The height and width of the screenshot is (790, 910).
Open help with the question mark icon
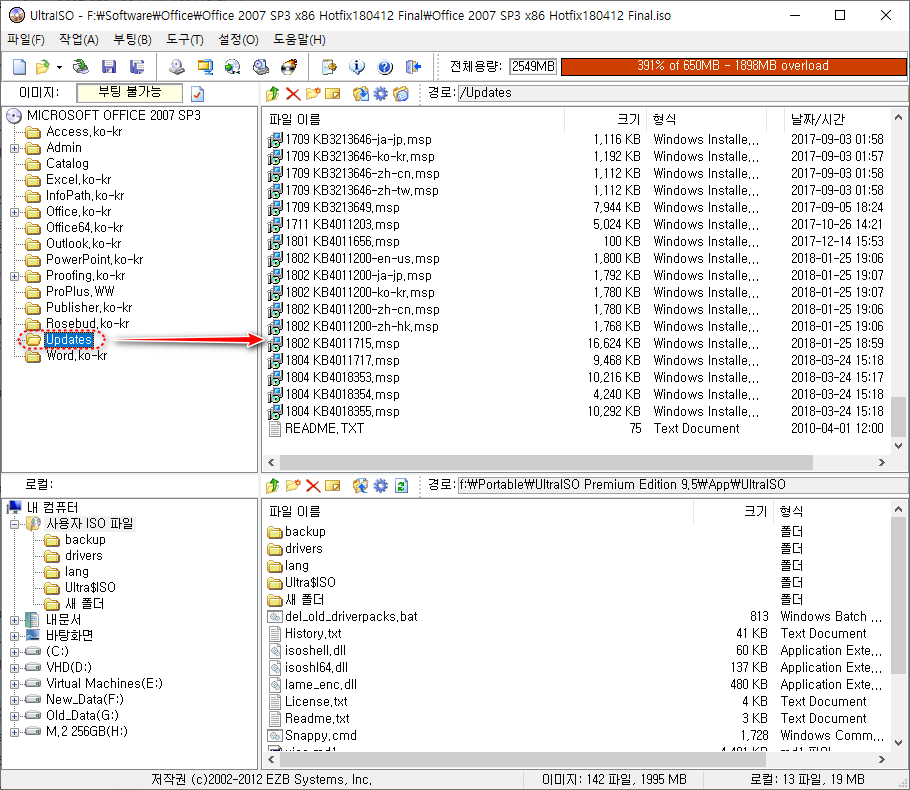385,67
